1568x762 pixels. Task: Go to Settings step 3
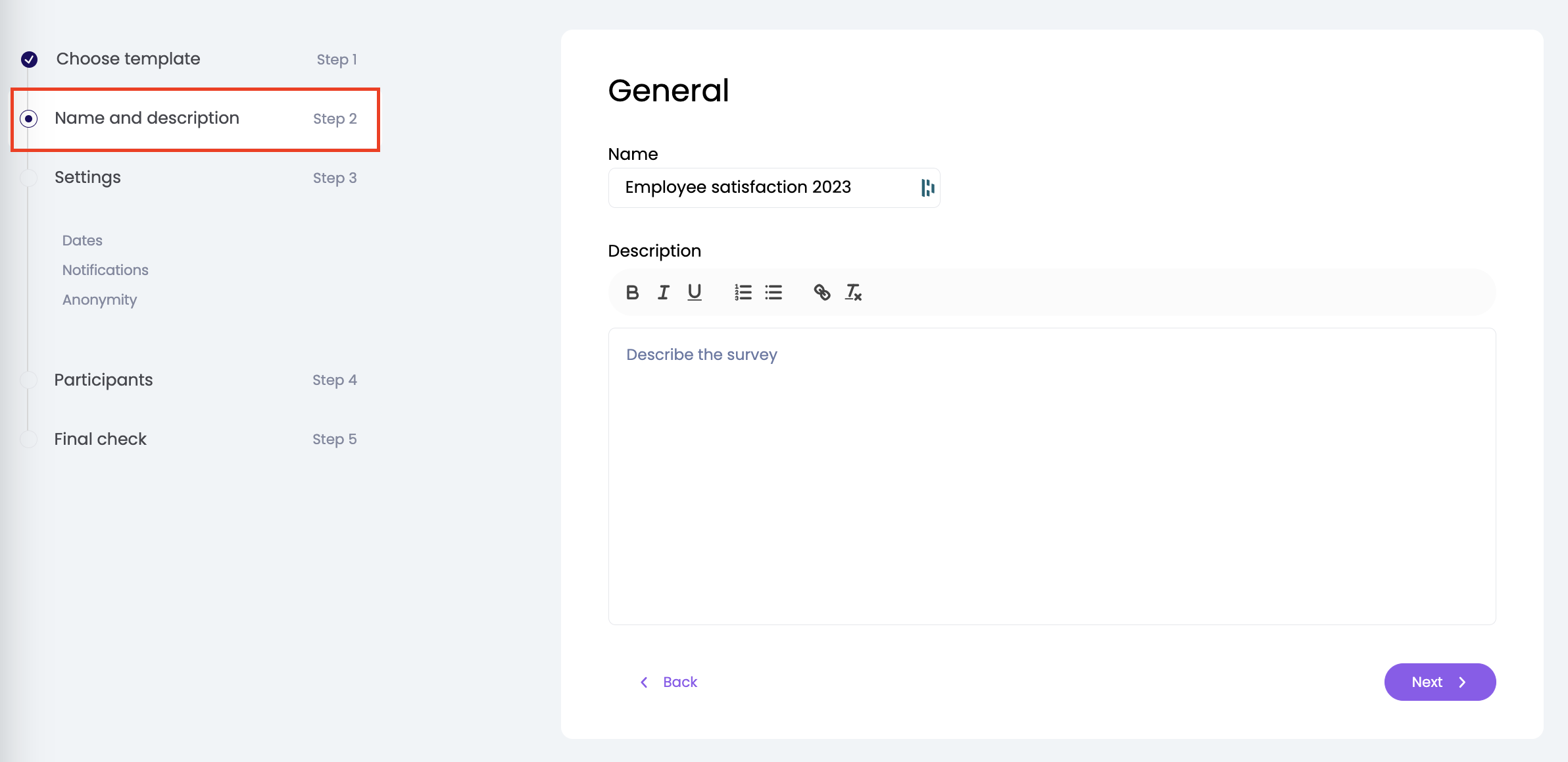pos(87,178)
